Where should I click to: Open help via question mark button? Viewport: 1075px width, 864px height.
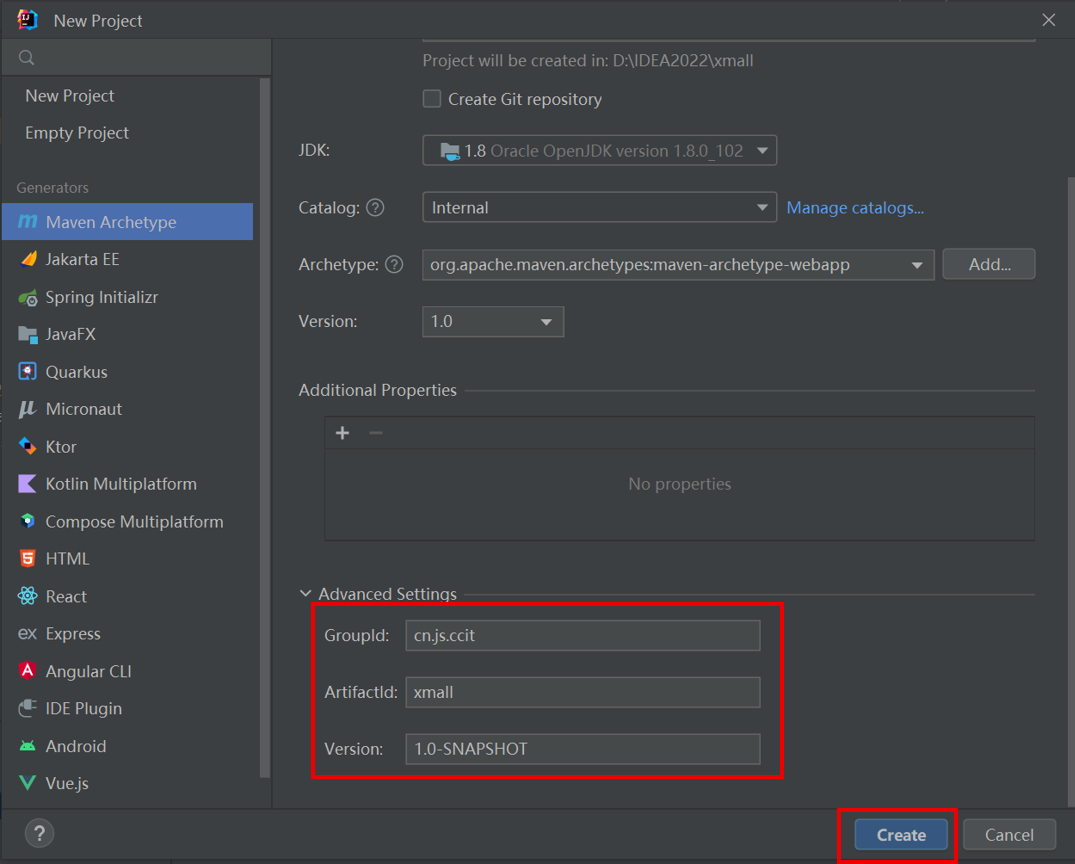click(x=40, y=834)
